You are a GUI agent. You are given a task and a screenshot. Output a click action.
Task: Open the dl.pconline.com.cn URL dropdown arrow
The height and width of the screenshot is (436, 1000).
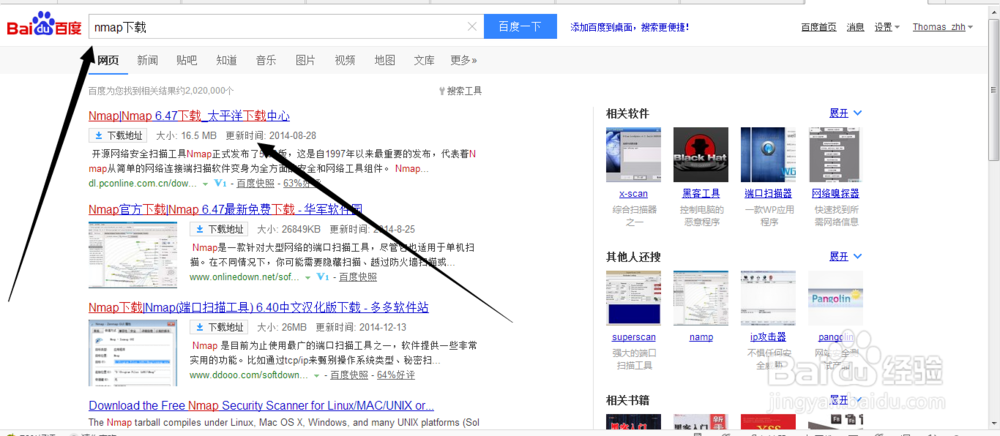(x=205, y=184)
